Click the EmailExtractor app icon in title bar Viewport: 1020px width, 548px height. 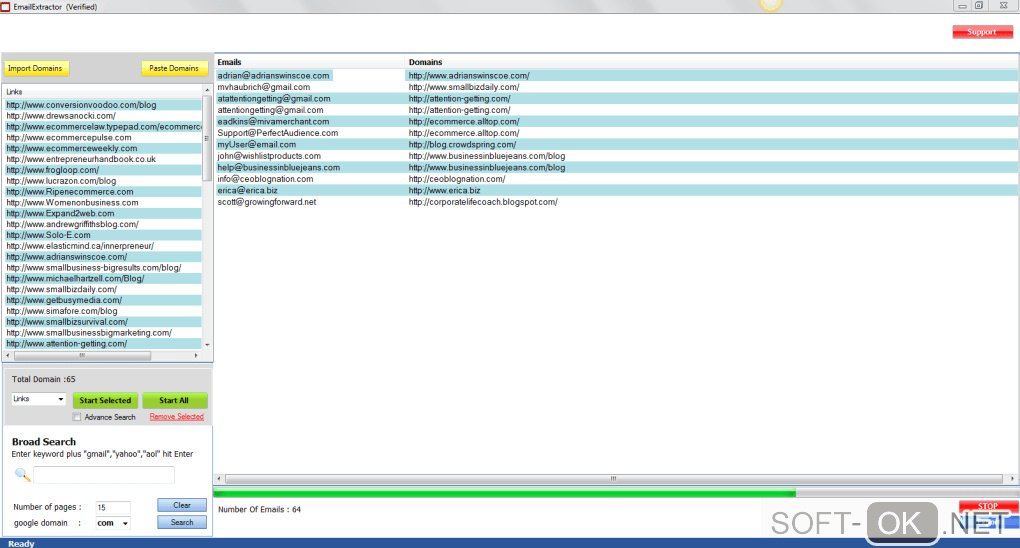coord(5,7)
